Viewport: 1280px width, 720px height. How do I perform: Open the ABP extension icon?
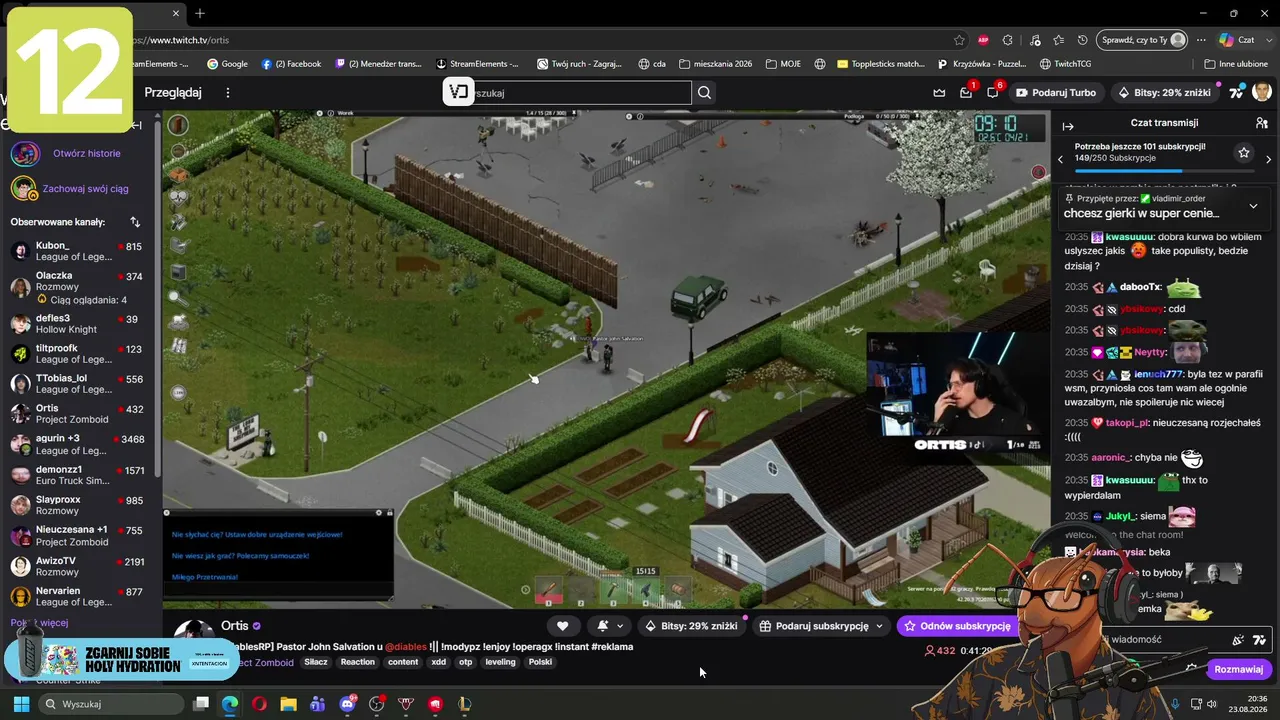click(983, 40)
